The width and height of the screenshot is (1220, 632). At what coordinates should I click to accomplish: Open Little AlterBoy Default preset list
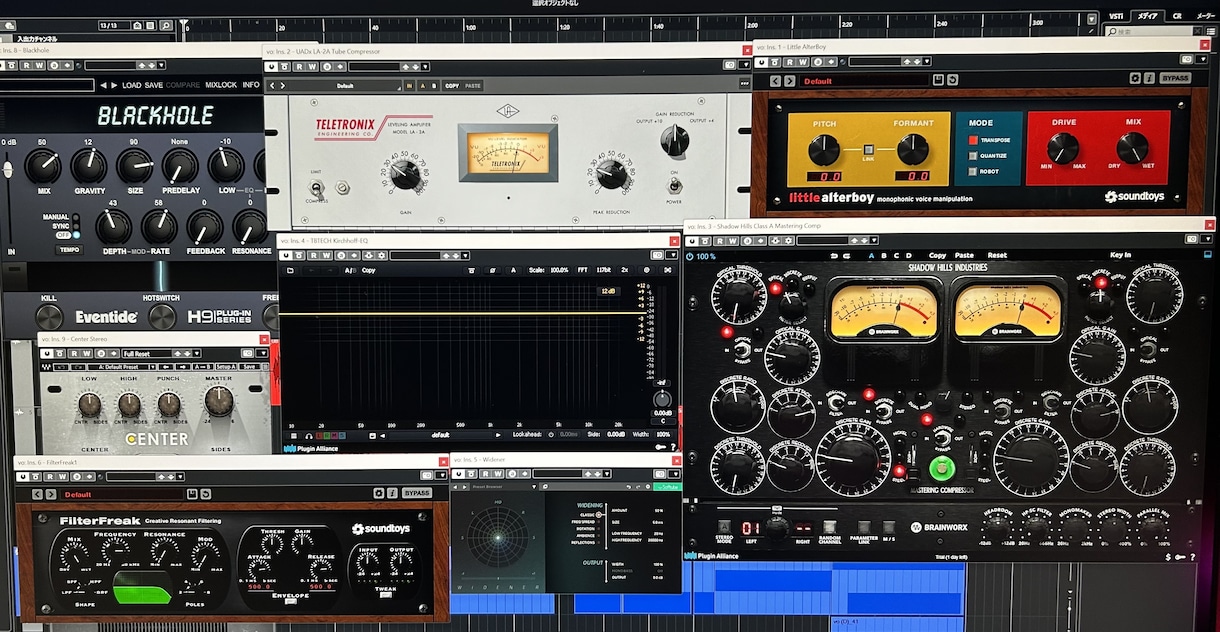coord(863,80)
